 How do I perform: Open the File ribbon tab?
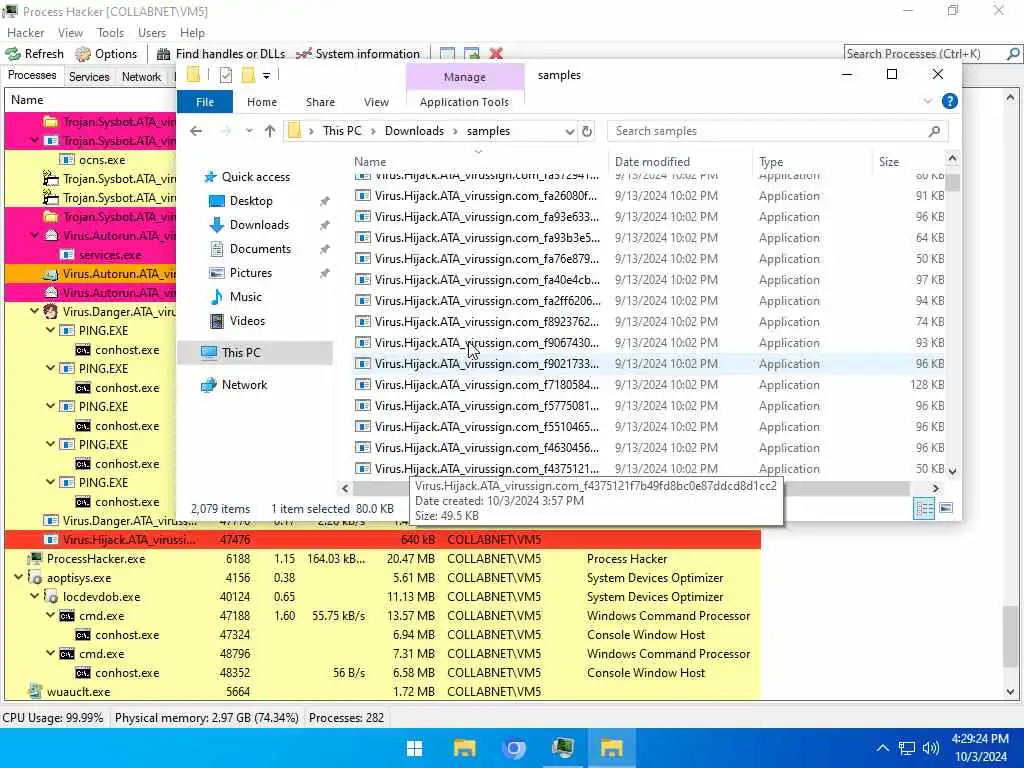click(205, 102)
